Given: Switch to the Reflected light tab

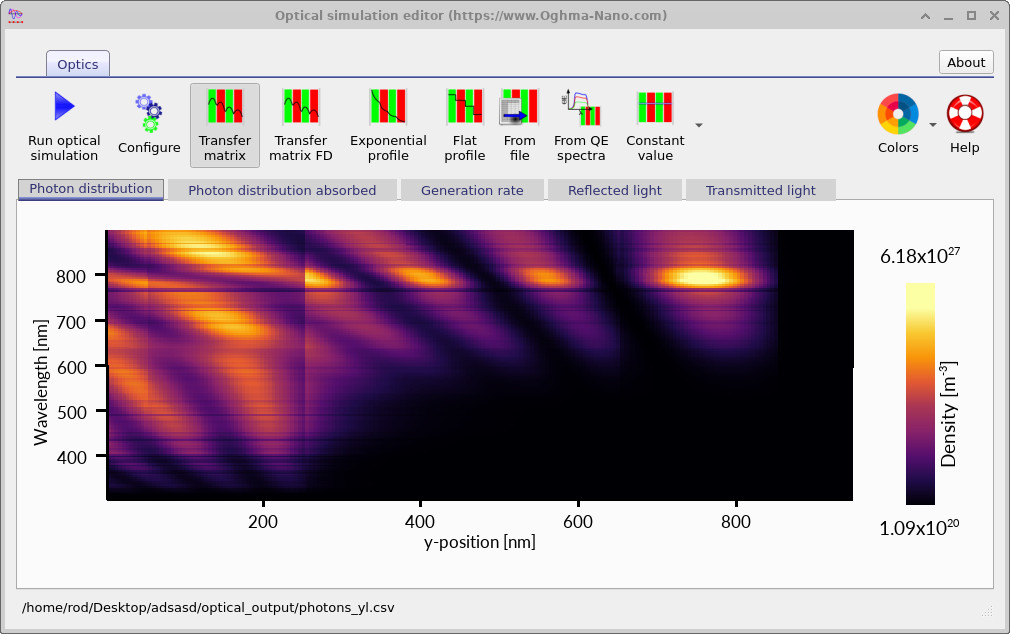Looking at the screenshot, I should pyautogui.click(x=615, y=190).
